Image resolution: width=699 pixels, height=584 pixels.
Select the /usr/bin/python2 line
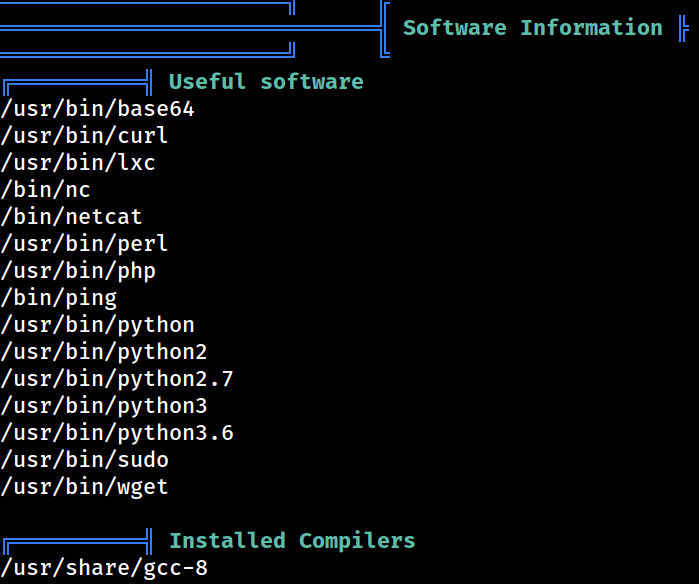[x=104, y=352]
